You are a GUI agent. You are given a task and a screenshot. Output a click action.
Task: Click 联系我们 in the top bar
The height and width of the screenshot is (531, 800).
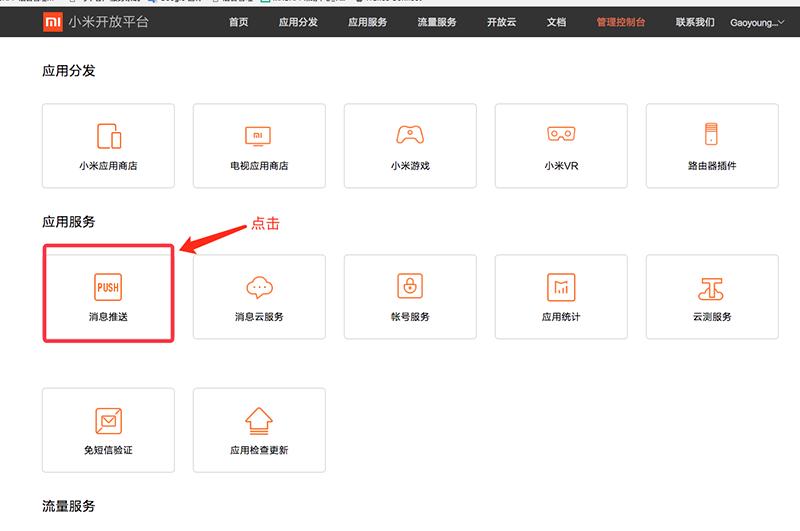pos(695,22)
